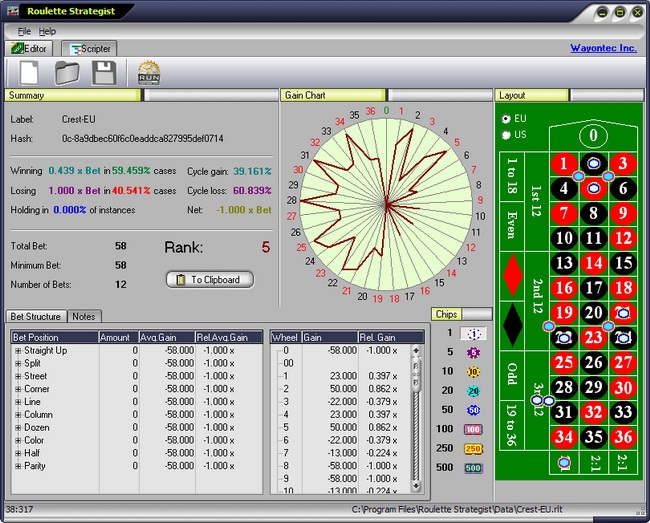Pick the 50 value chip
Image resolution: width=650 pixels, height=523 pixels.
coord(473,410)
